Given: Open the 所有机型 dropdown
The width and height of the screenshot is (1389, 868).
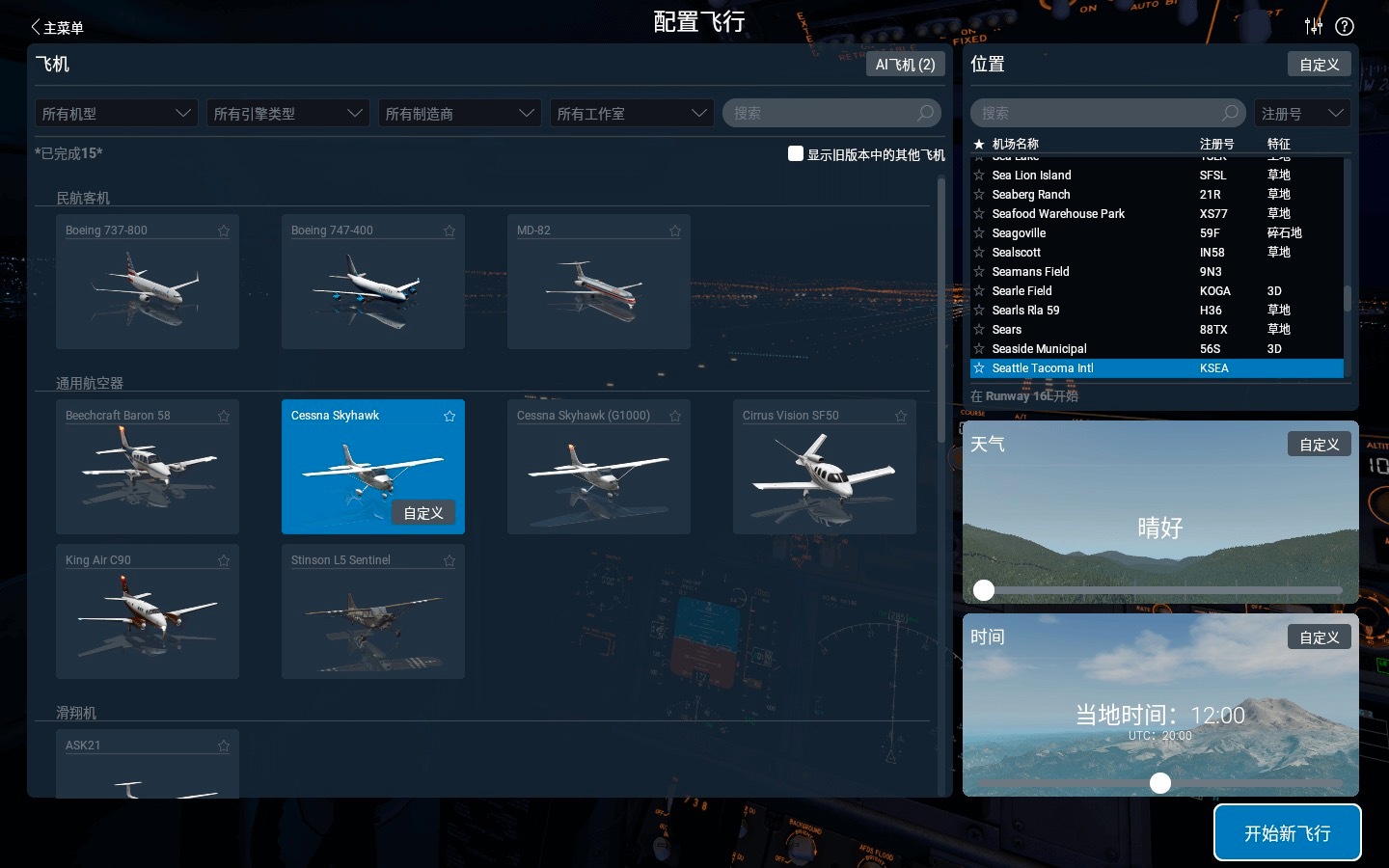Looking at the screenshot, I should [x=116, y=113].
